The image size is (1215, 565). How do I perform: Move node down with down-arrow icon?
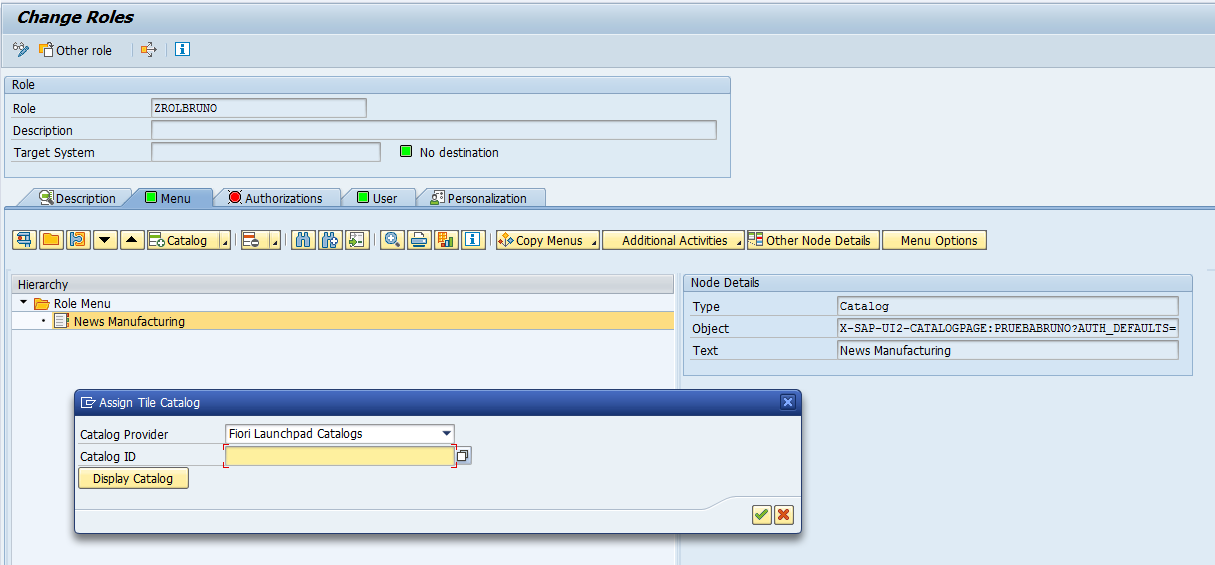click(105, 240)
